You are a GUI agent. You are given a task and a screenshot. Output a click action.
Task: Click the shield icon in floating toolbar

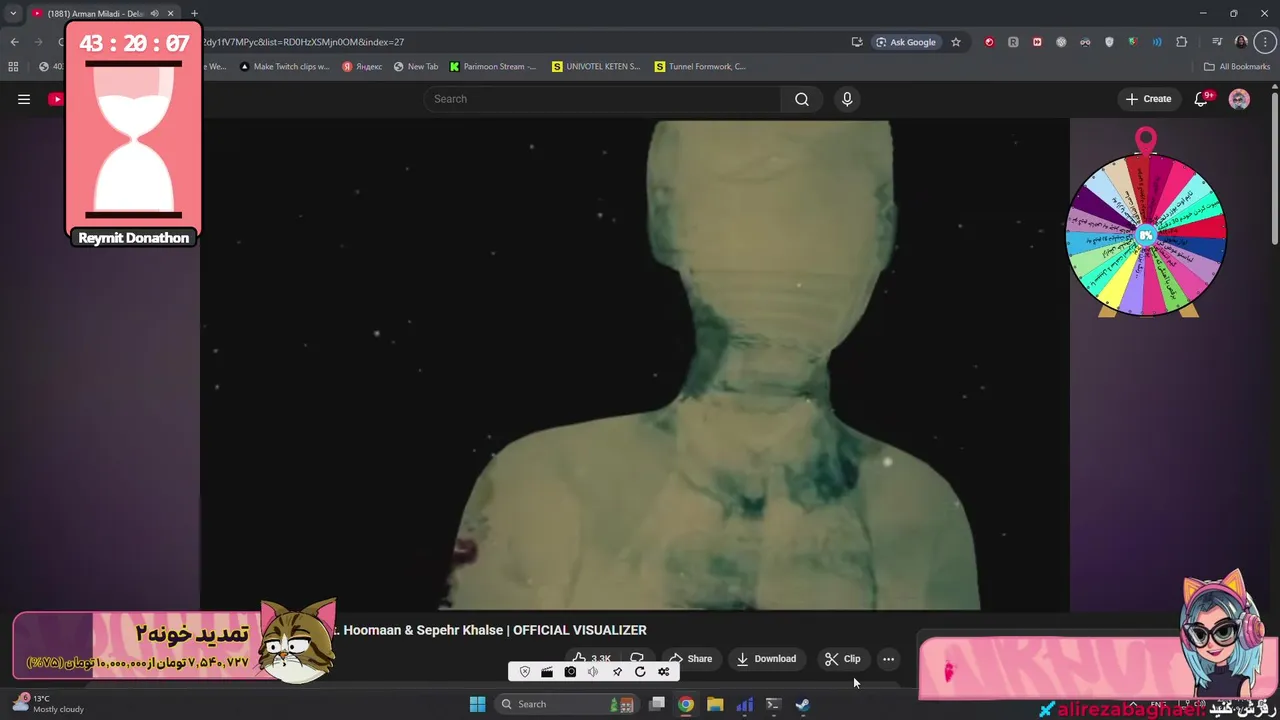pos(525,672)
